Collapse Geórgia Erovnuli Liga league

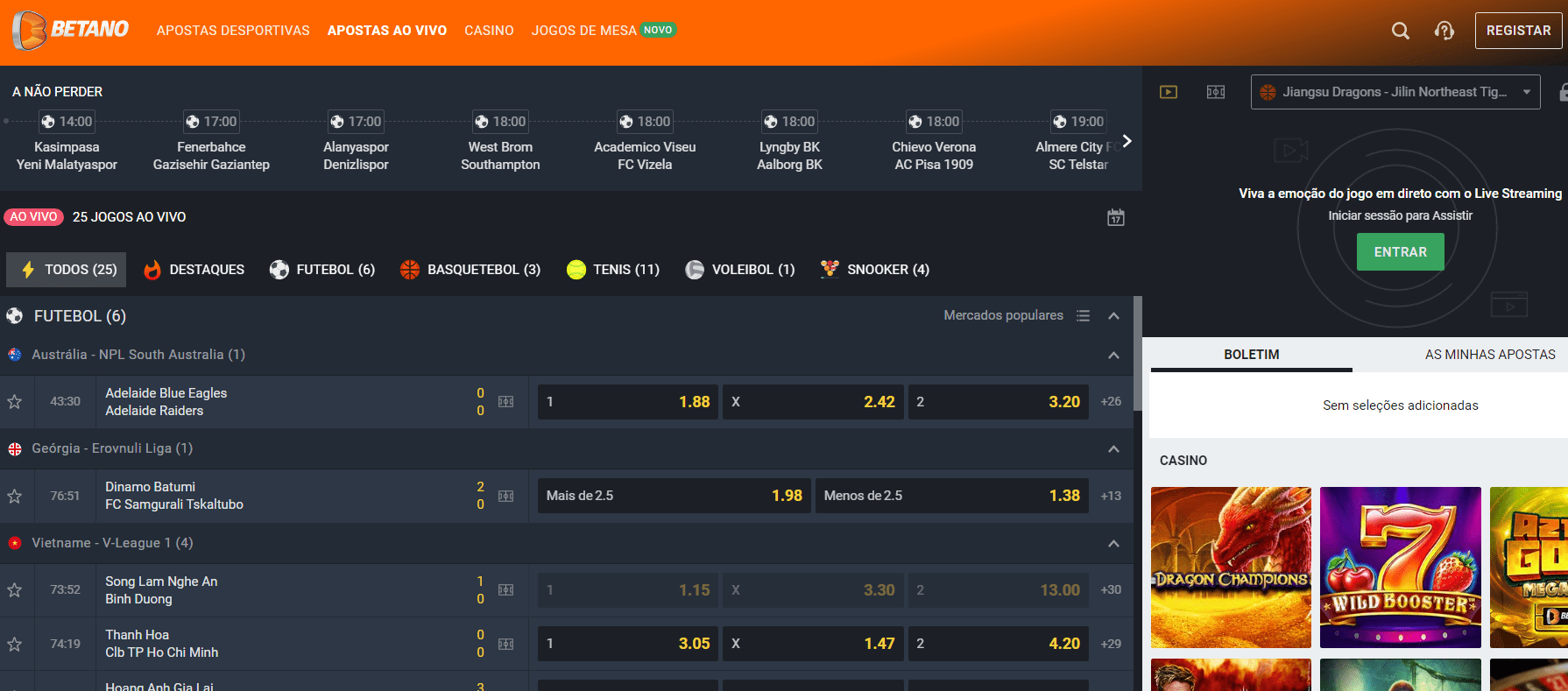click(1113, 448)
